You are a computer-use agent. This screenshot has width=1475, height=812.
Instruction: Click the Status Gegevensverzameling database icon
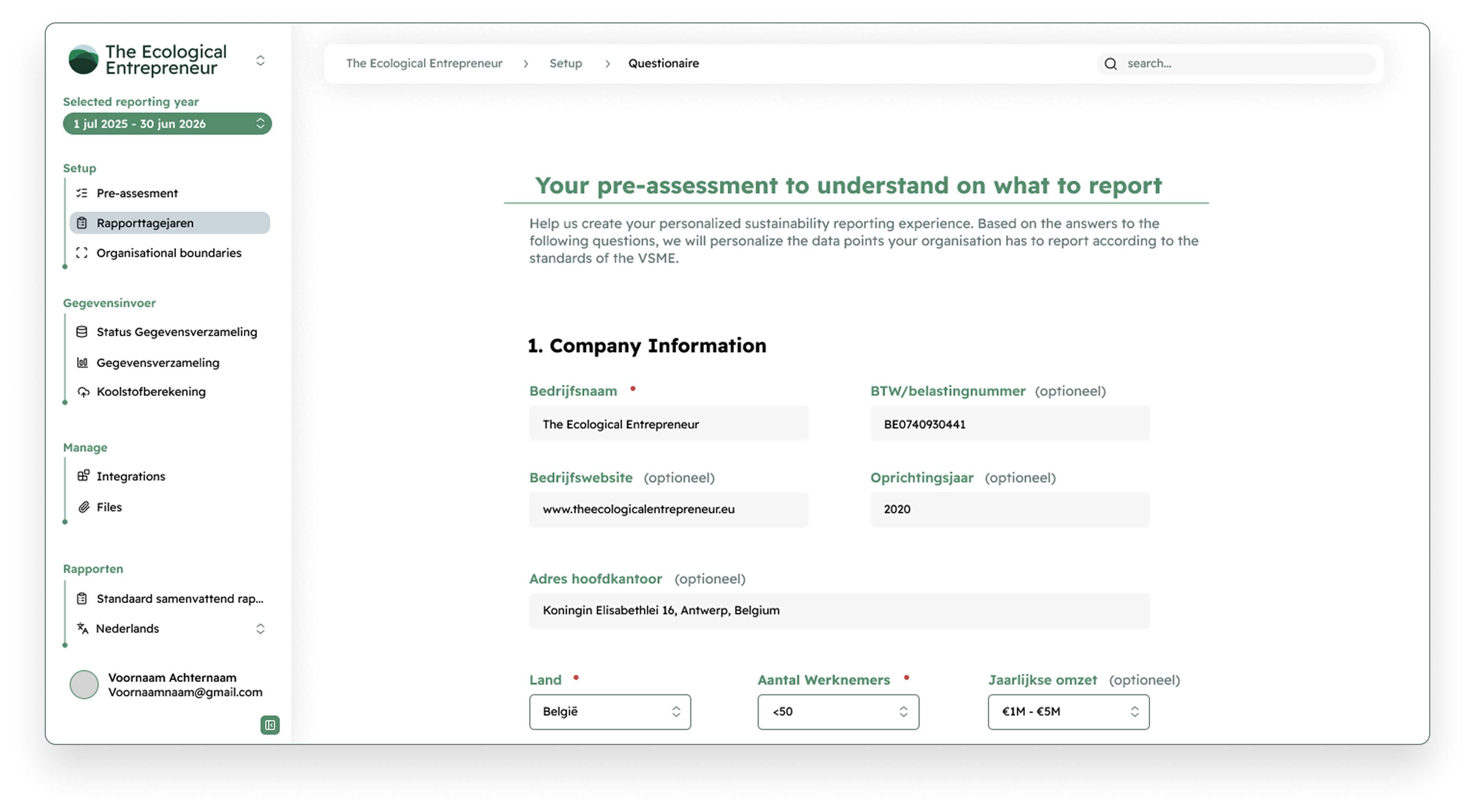[x=82, y=332]
